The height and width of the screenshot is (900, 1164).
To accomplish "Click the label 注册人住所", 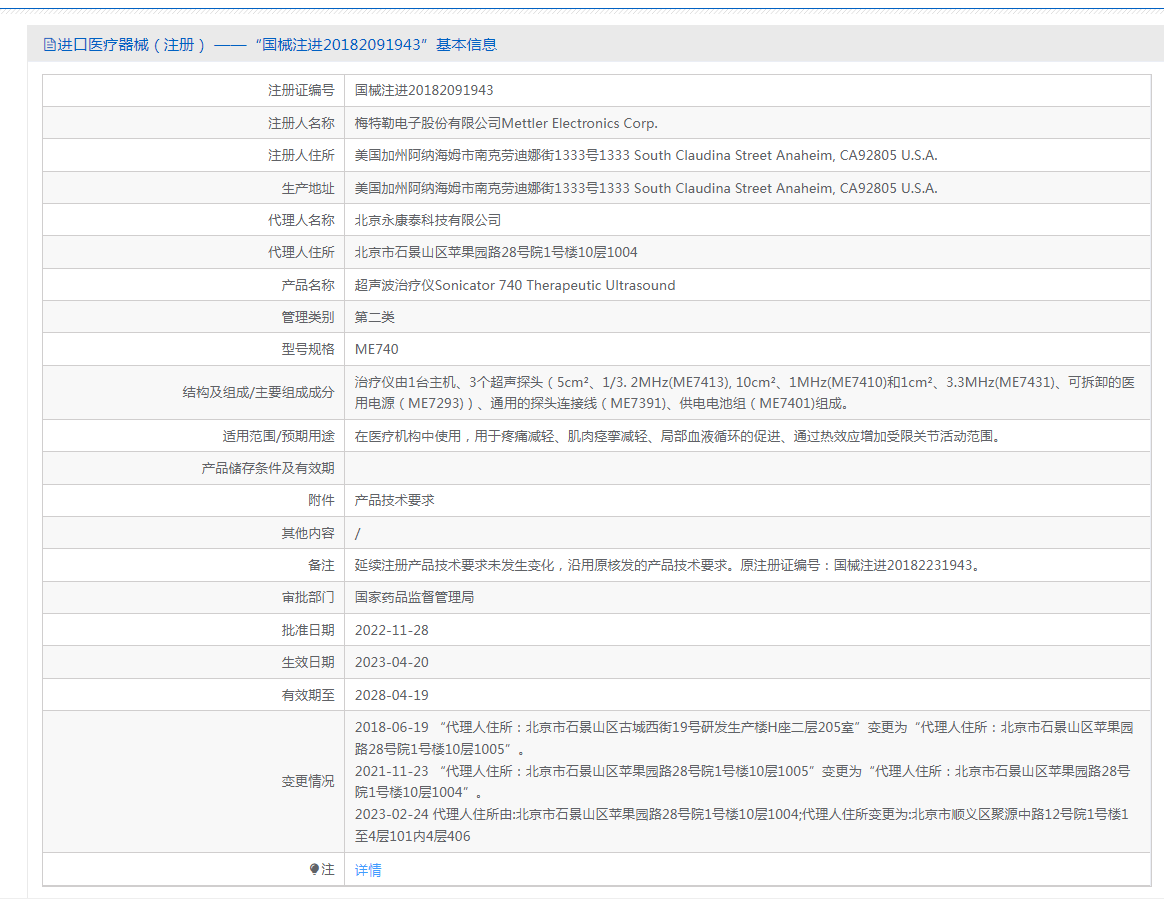I will [301, 155].
